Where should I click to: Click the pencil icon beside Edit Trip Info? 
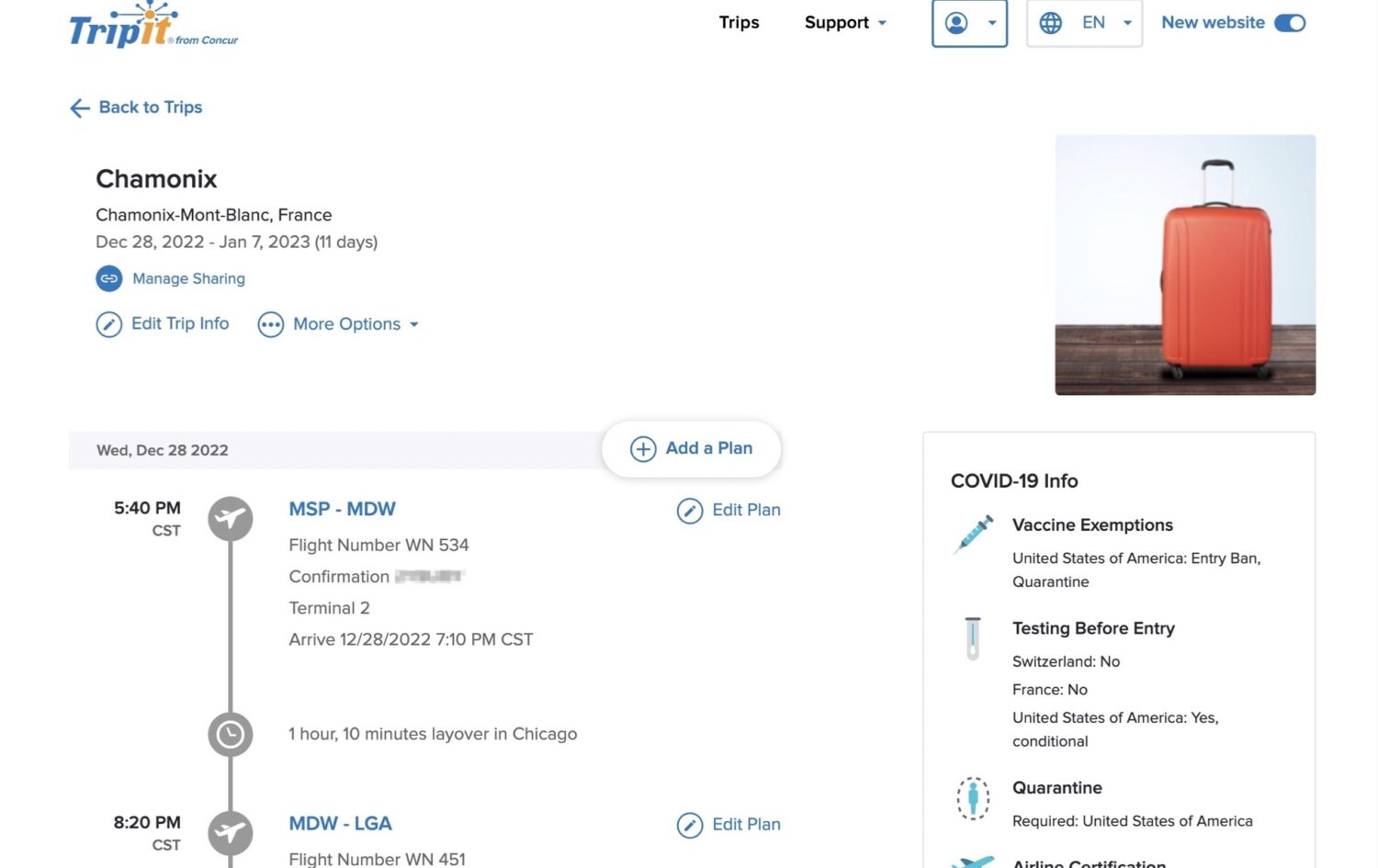[x=108, y=324]
